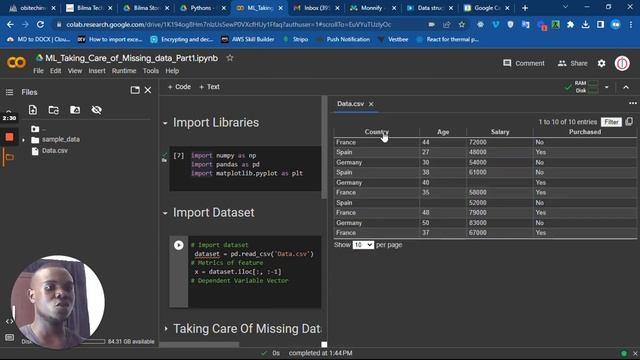Image resolution: width=640 pixels, height=360 pixels.
Task: Open the Edit menu
Action: (55, 71)
